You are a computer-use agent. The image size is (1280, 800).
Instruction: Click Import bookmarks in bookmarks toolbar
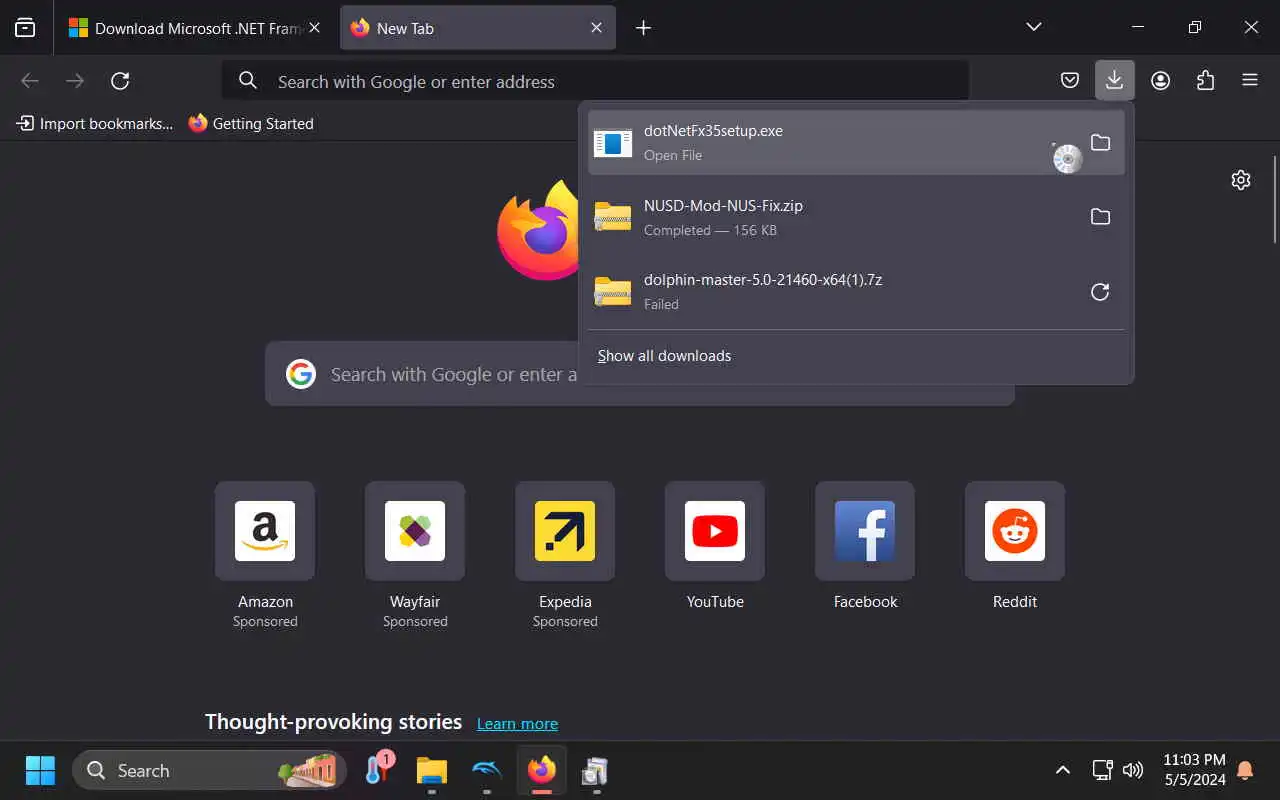(95, 123)
